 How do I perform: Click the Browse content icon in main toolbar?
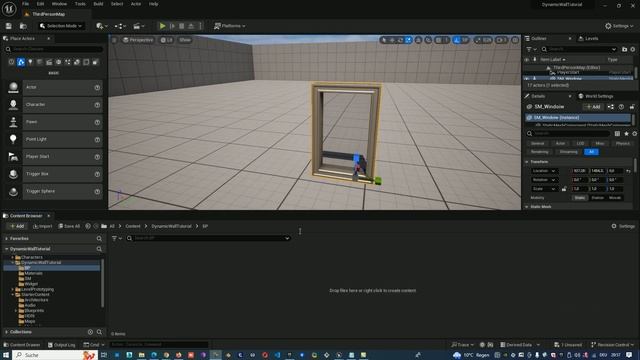pyautogui.click(x=23, y=26)
